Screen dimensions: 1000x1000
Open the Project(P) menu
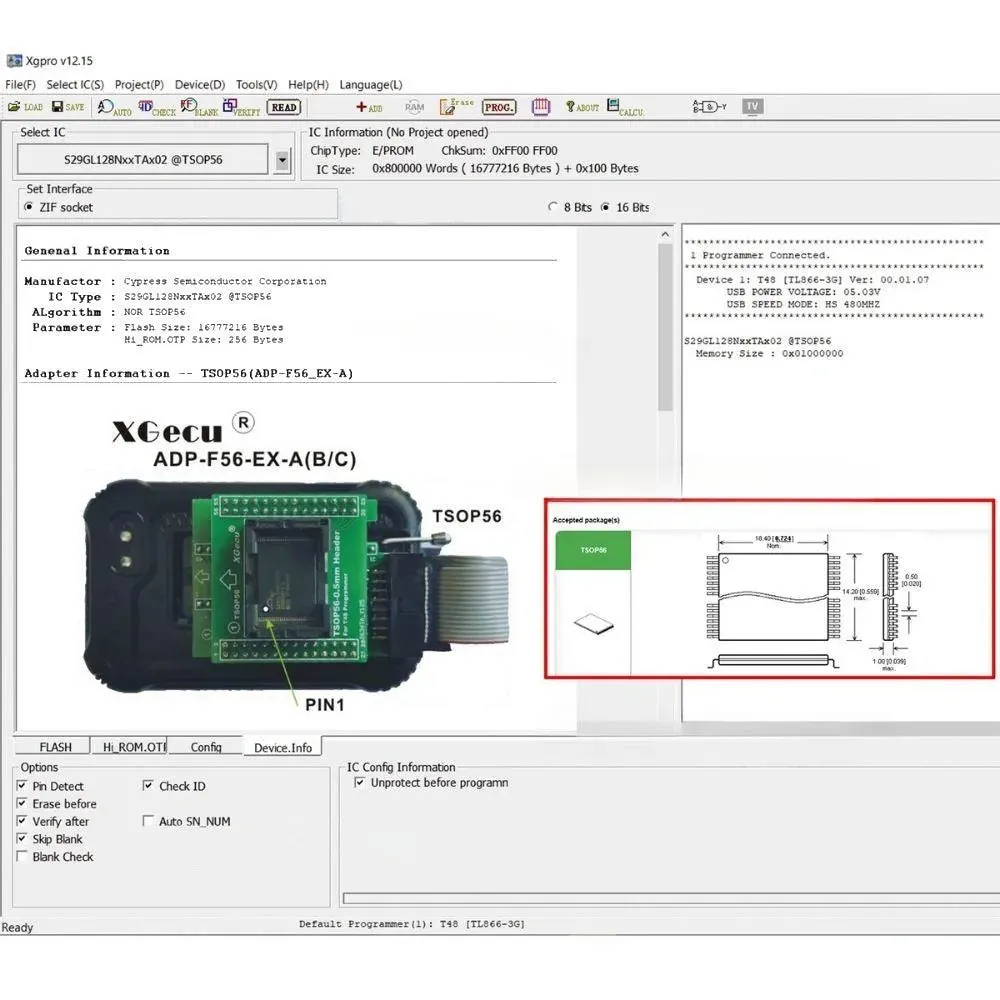click(x=139, y=85)
